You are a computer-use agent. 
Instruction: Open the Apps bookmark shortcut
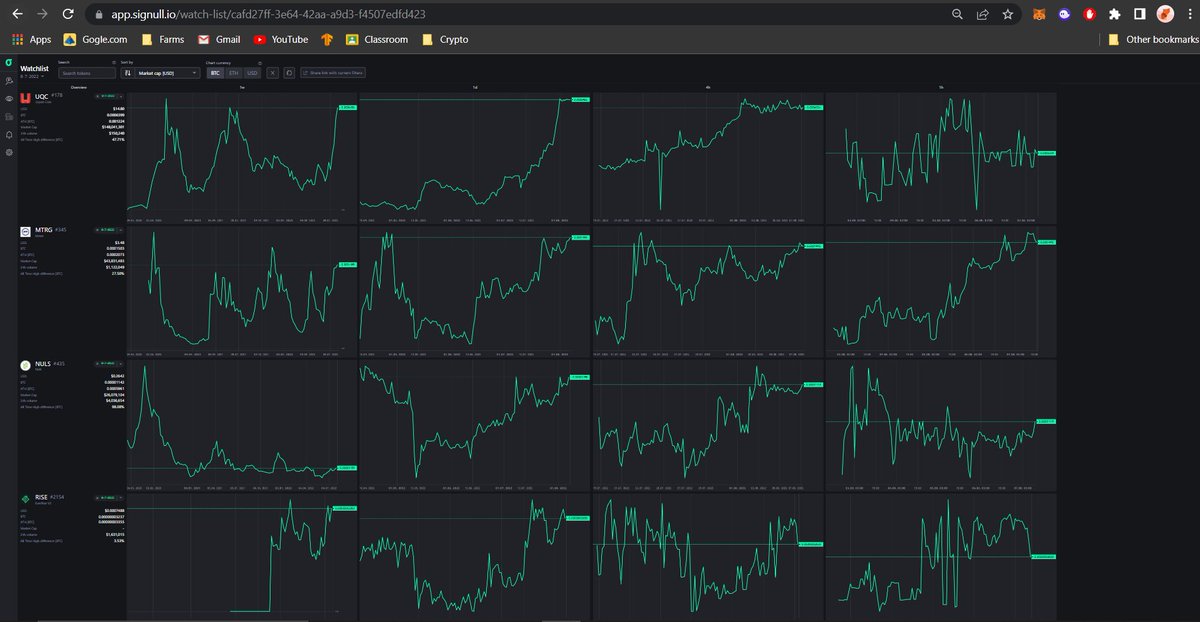[31, 39]
